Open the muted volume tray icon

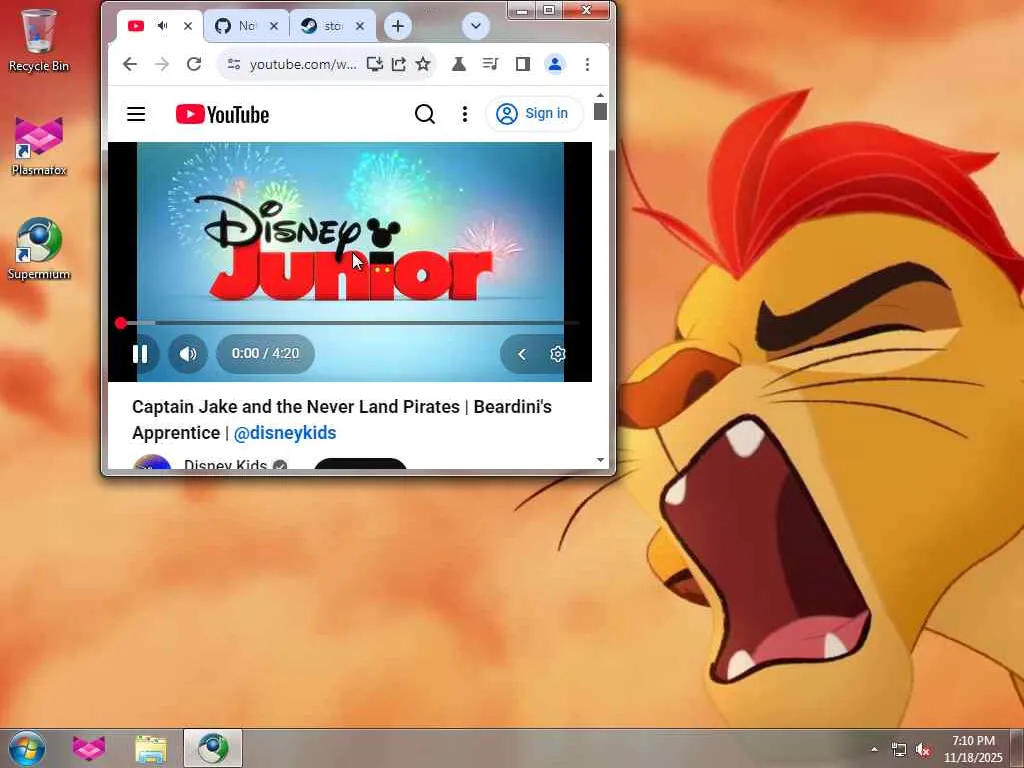tap(923, 750)
